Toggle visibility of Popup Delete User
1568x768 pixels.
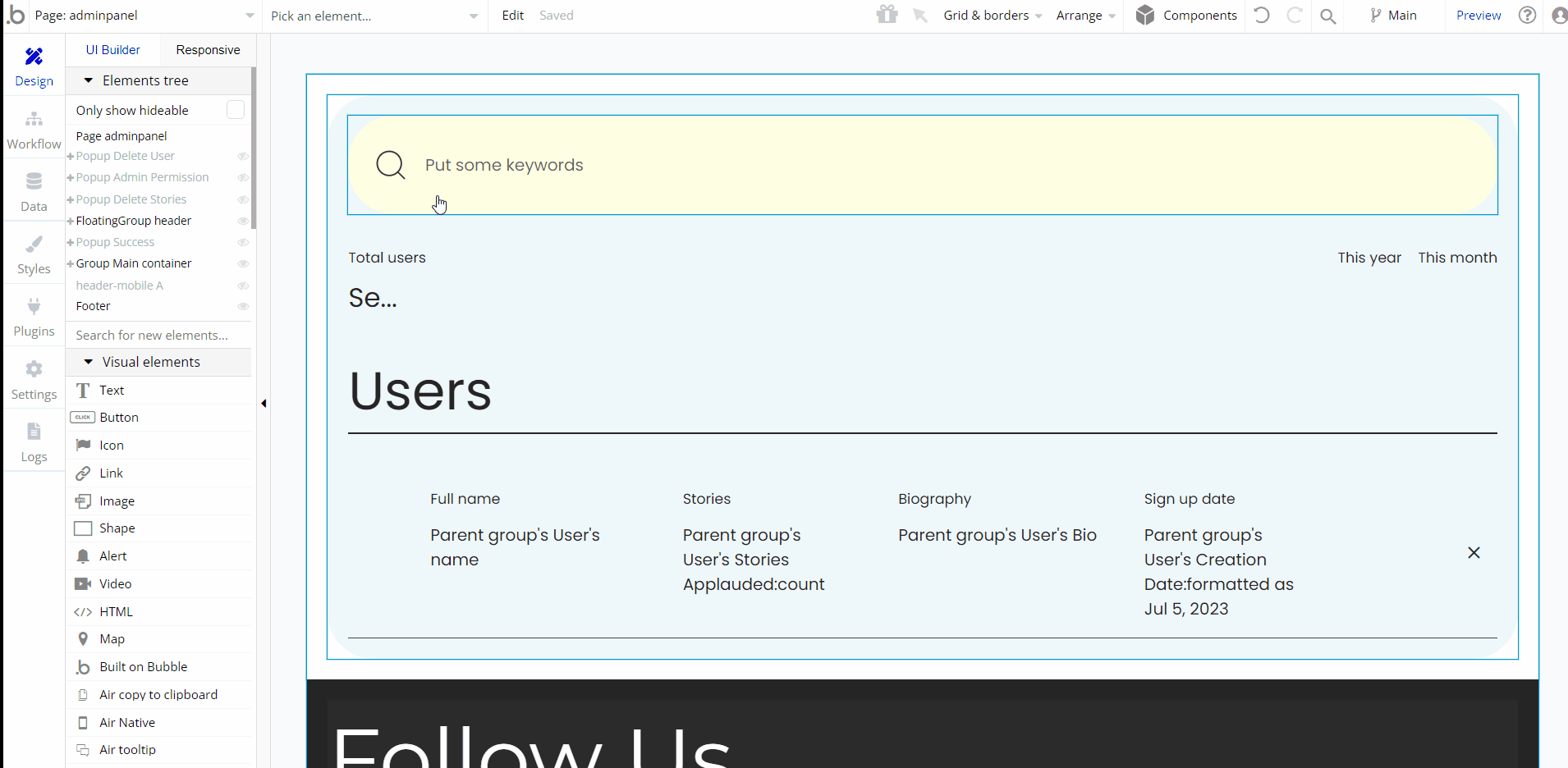(243, 156)
